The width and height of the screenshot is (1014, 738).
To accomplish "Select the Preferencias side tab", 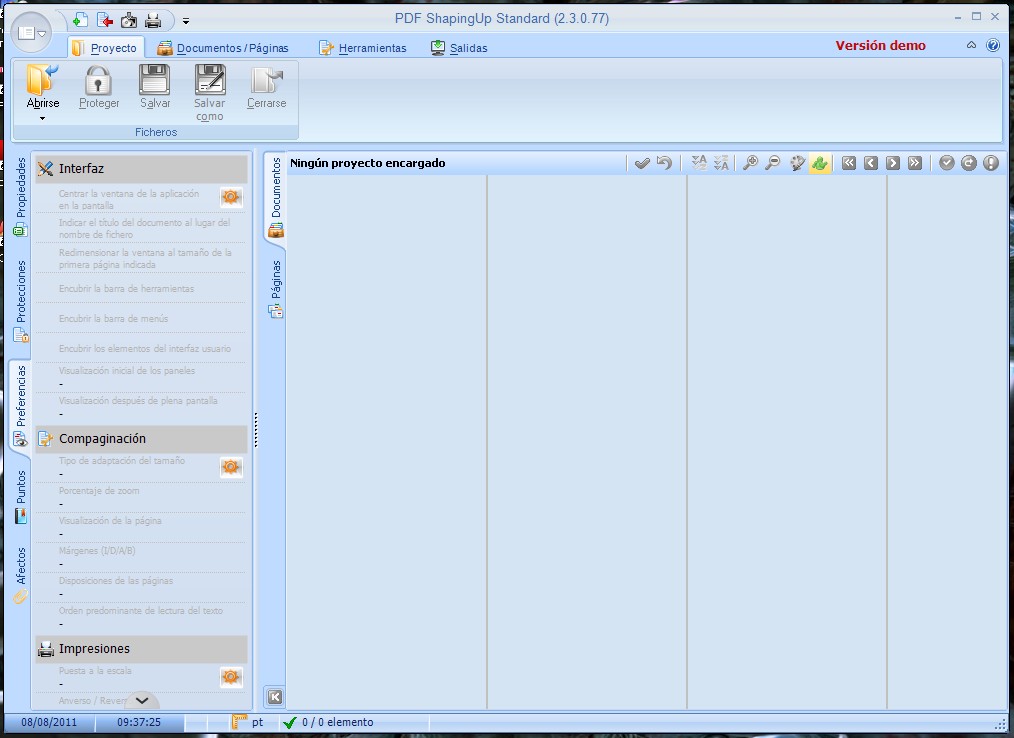I will (x=21, y=406).
